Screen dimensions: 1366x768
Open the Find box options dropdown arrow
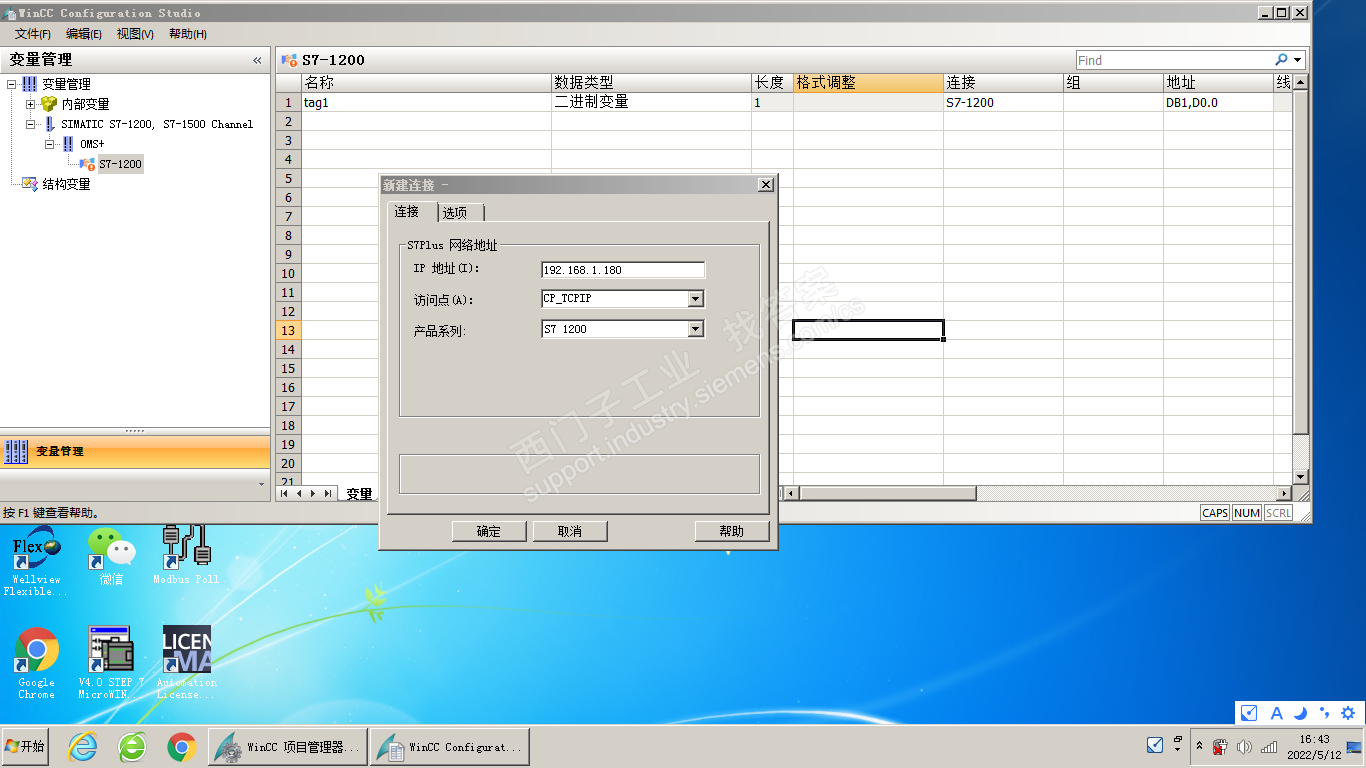click(1297, 60)
